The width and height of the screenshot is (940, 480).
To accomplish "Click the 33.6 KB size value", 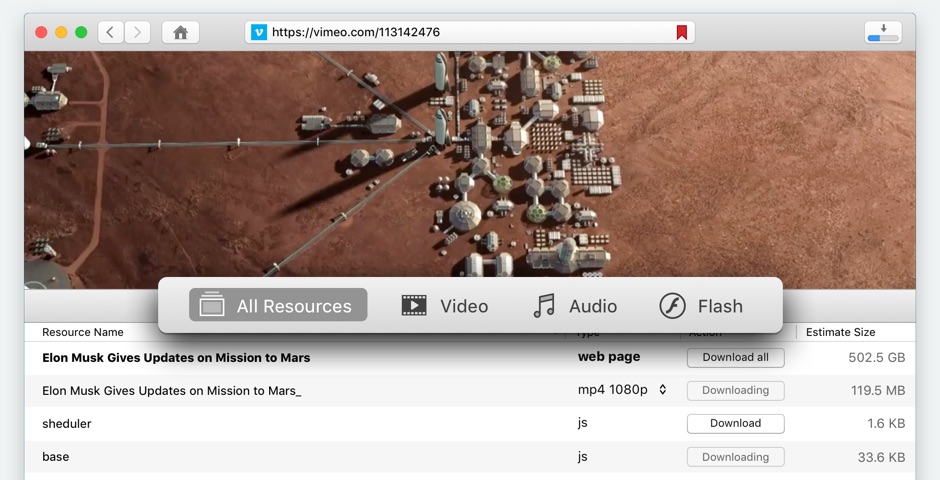I will coord(881,457).
